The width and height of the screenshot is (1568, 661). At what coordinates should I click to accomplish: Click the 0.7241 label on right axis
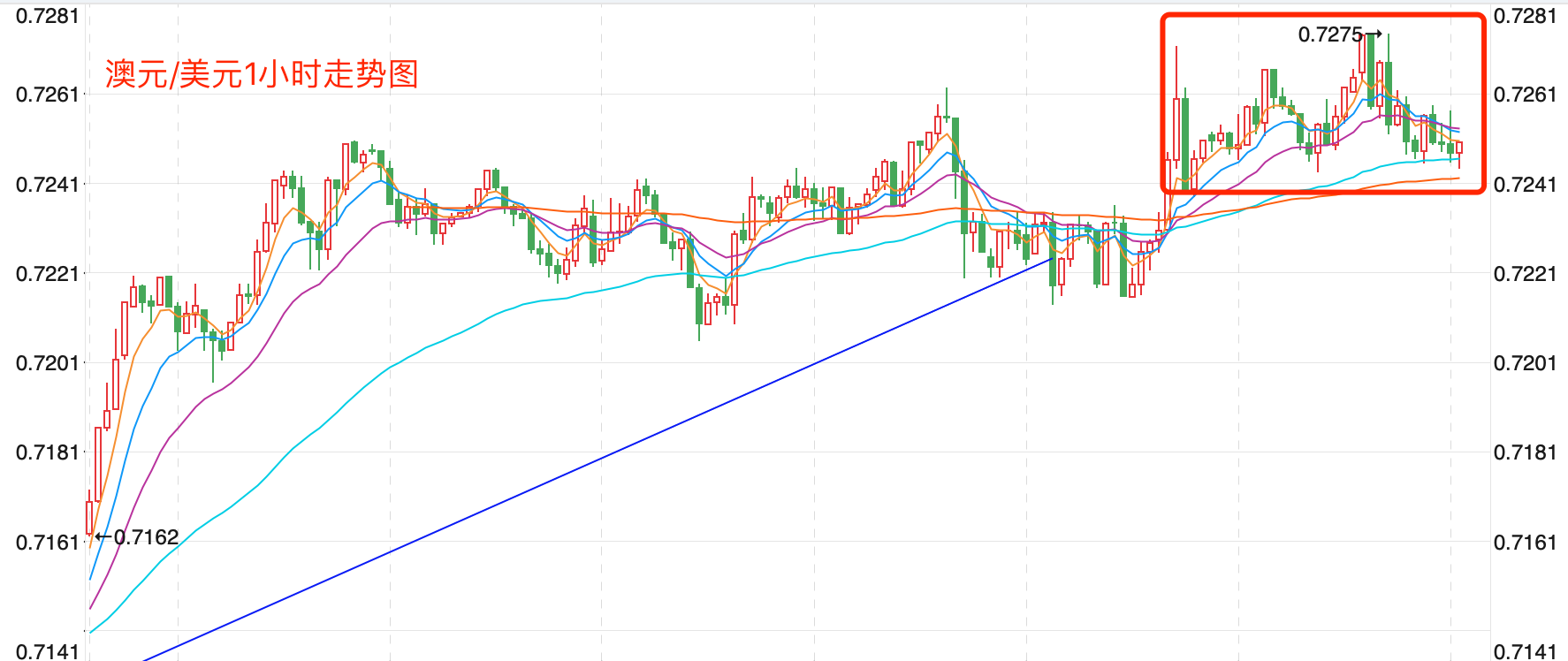[1525, 184]
